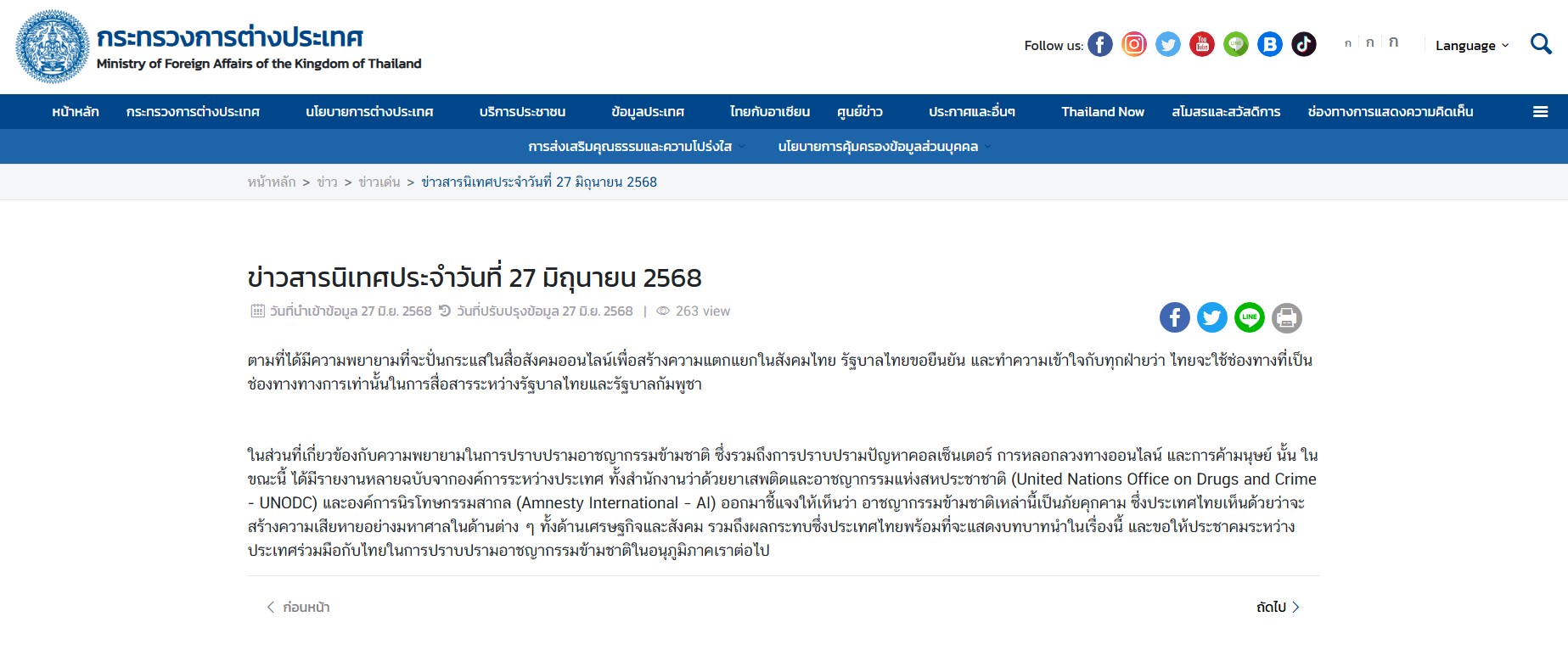Open the Instagram follow icon
The height and width of the screenshot is (667, 1568).
(1134, 44)
